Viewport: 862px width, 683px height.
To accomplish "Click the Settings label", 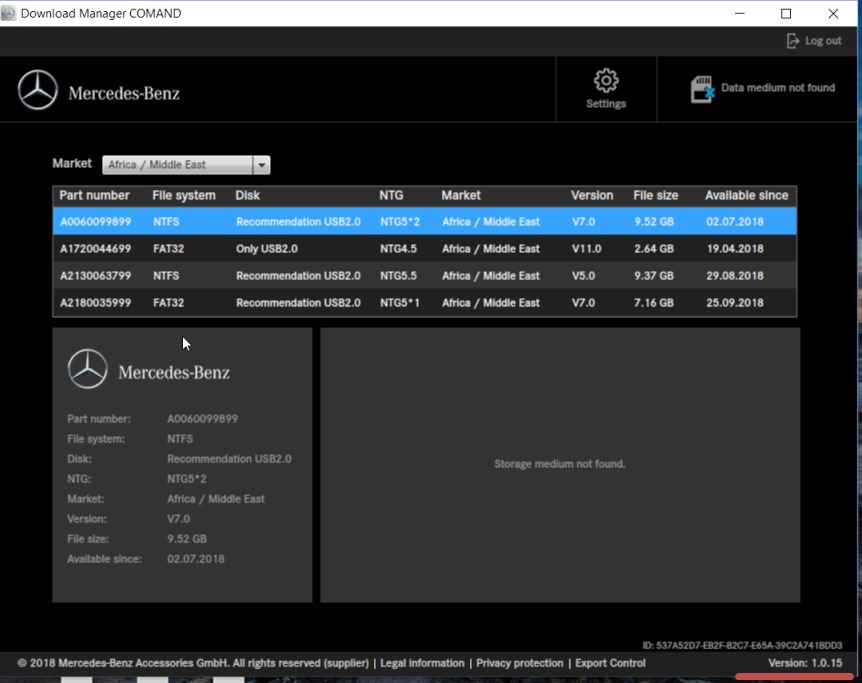I will tap(606, 104).
